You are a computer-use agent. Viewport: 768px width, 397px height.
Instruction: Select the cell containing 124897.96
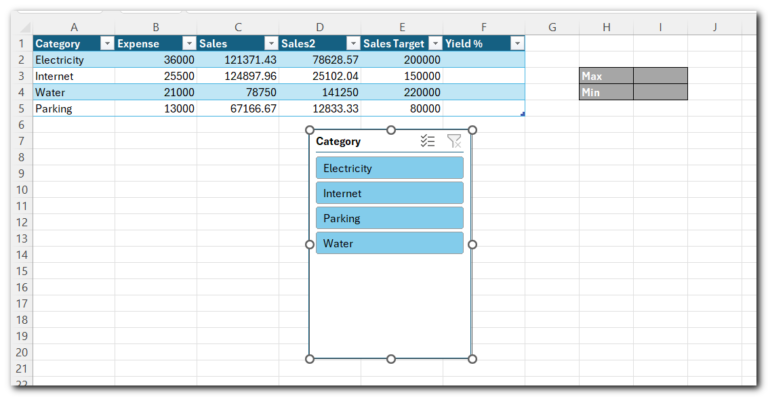tap(238, 76)
